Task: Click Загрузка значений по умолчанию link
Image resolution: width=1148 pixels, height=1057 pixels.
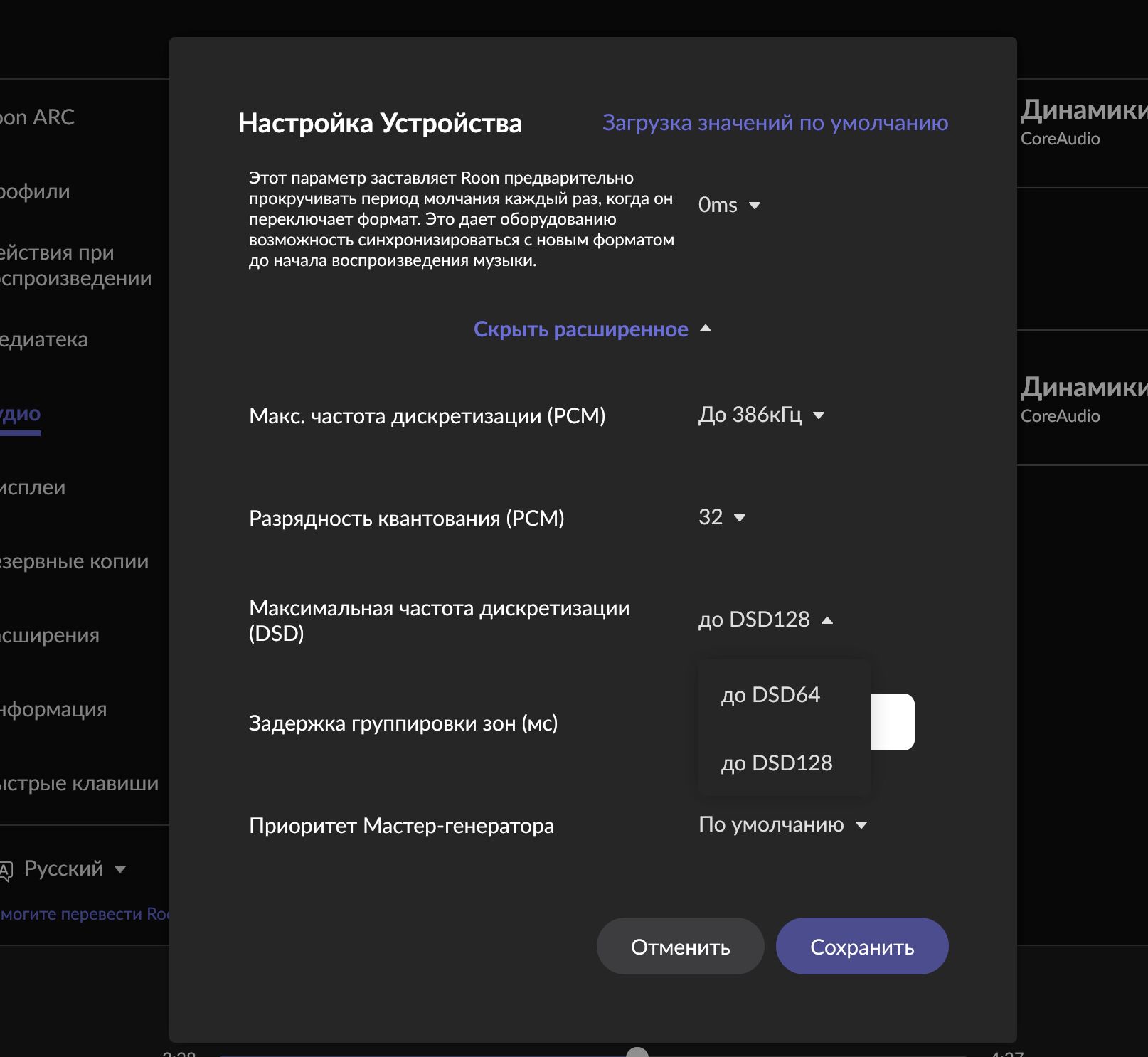Action: (x=775, y=123)
